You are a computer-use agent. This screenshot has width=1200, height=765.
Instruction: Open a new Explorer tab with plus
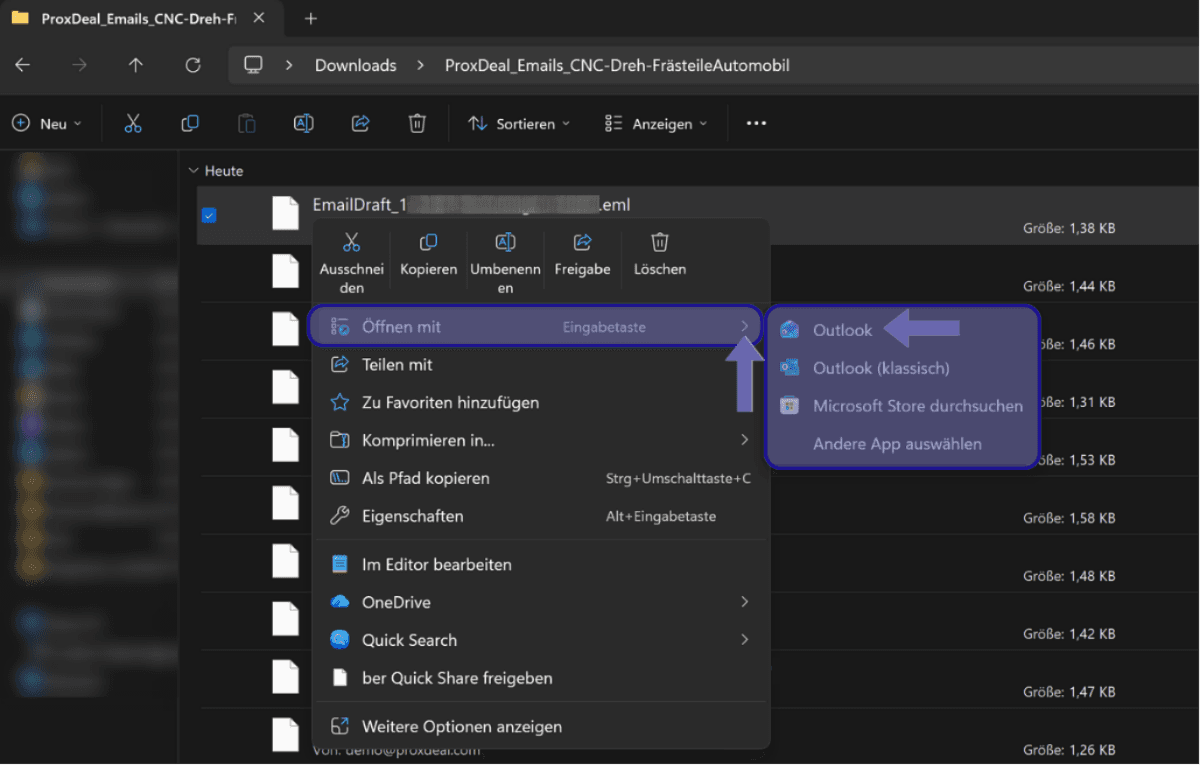[x=310, y=18]
